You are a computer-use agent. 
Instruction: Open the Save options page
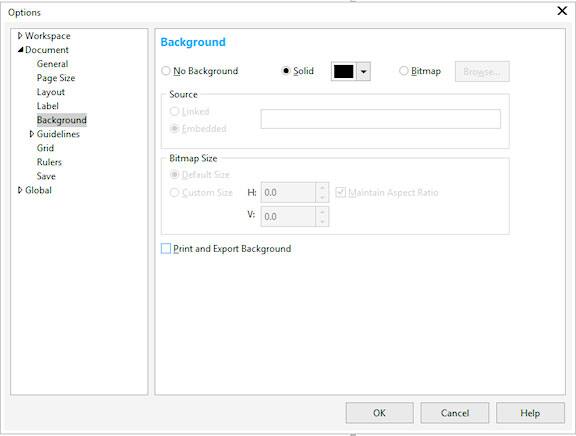coord(46,176)
